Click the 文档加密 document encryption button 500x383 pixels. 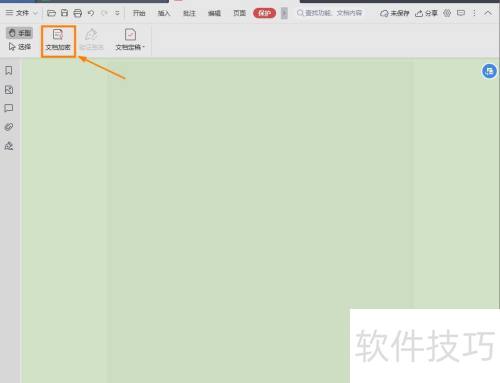[58, 41]
